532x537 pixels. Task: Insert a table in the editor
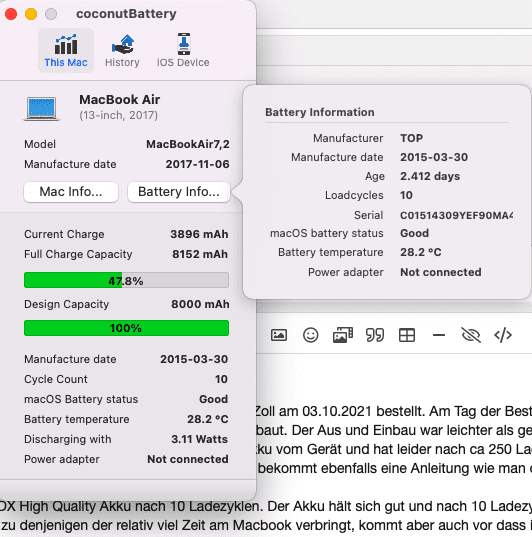[407, 335]
